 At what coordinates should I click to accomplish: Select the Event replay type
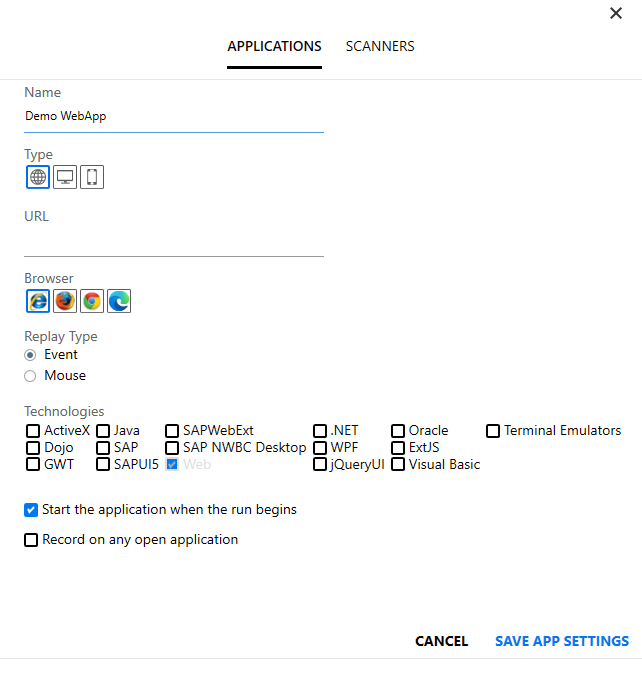[31, 355]
